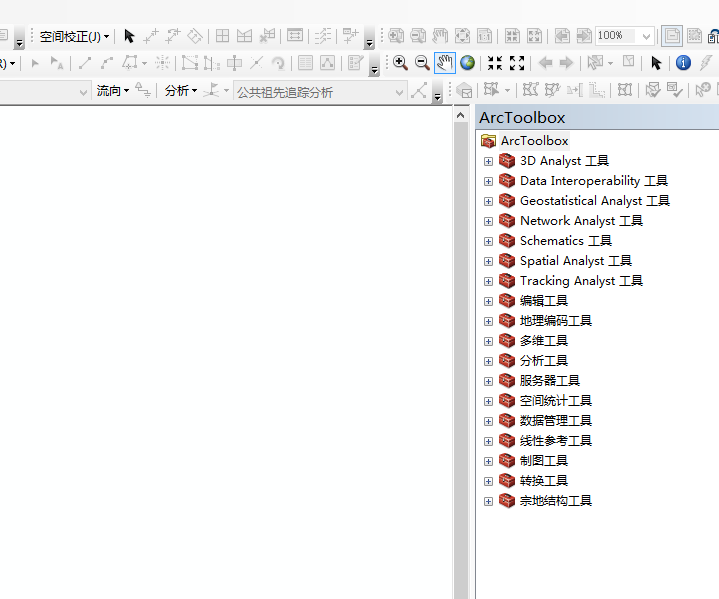This screenshot has width=719, height=599.
Task: Expand the 分析工具 toolbox
Action: coord(488,361)
